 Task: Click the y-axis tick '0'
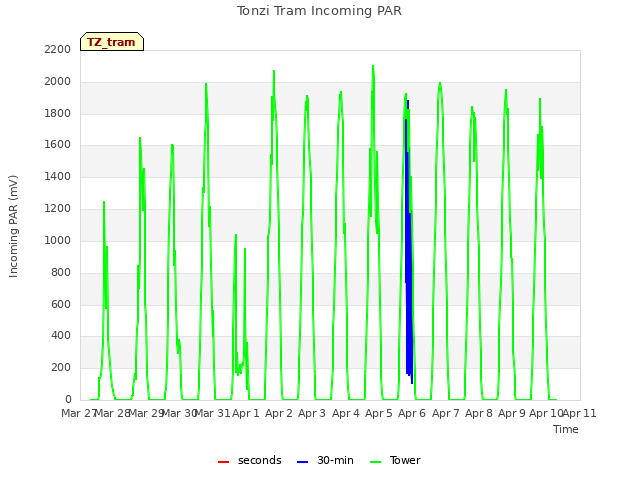coord(68,399)
